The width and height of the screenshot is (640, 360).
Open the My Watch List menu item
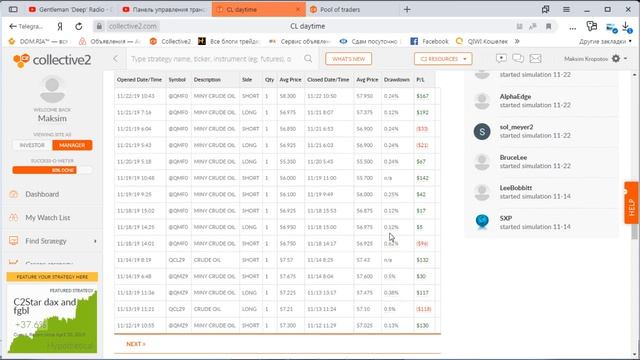click(x=48, y=218)
